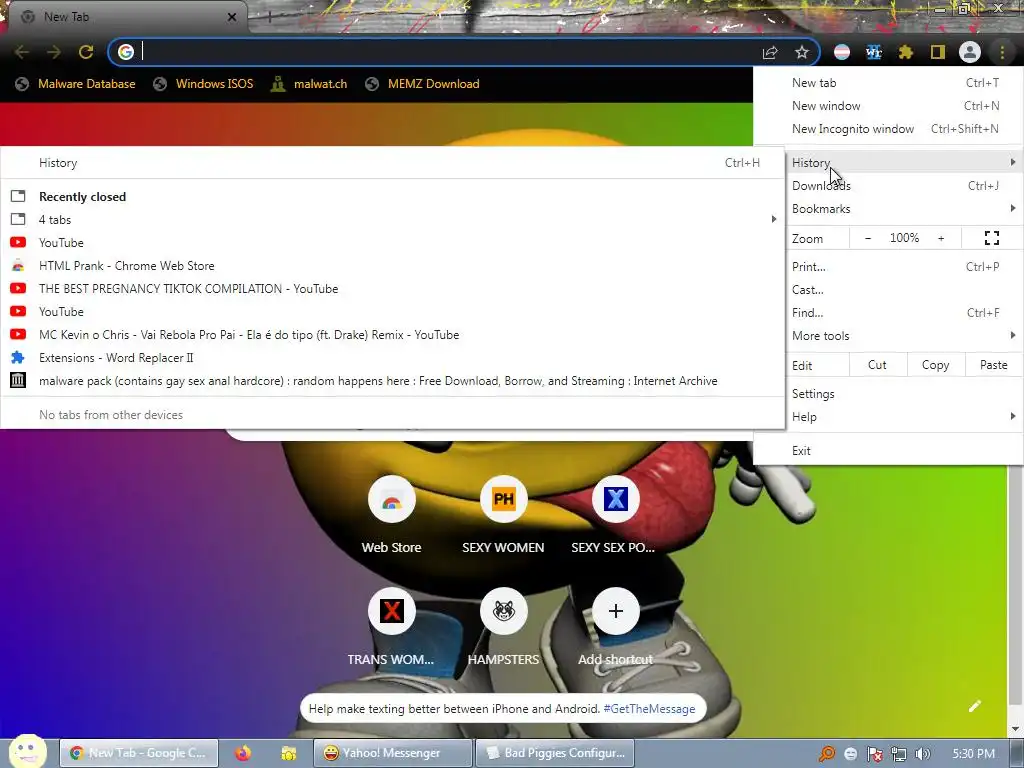
Task: Click the volume speaker tray icon
Action: 922,754
